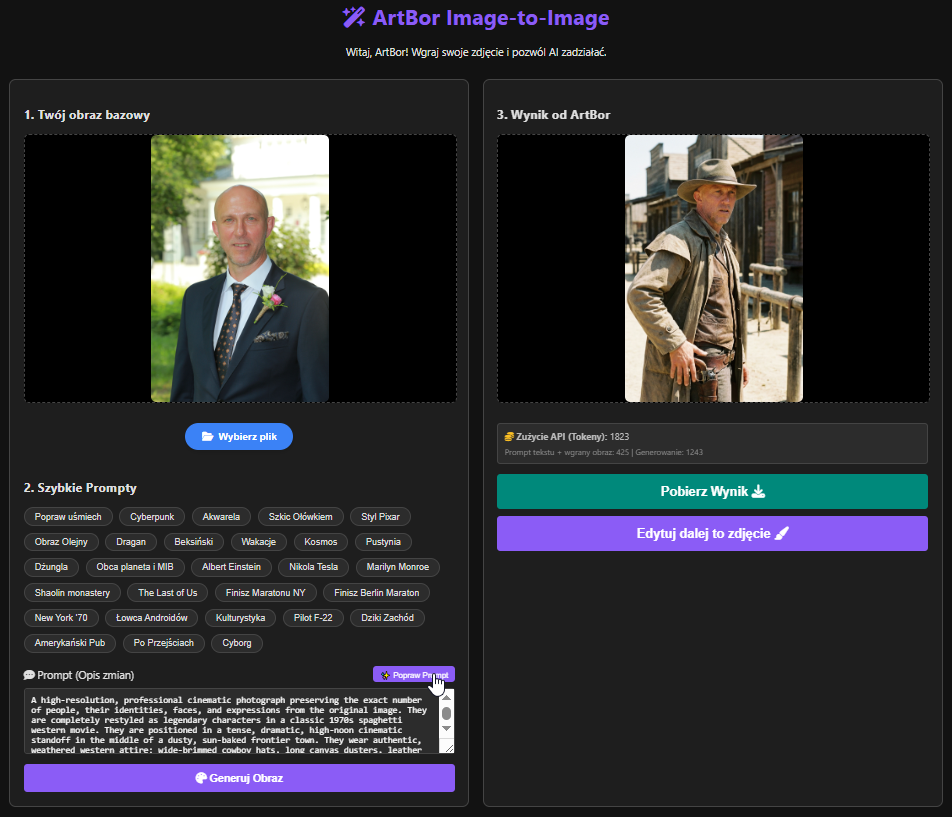Viewport: 952px width, 817px height.
Task: Click the folder icon on Wybierz plik
Action: click(x=207, y=437)
